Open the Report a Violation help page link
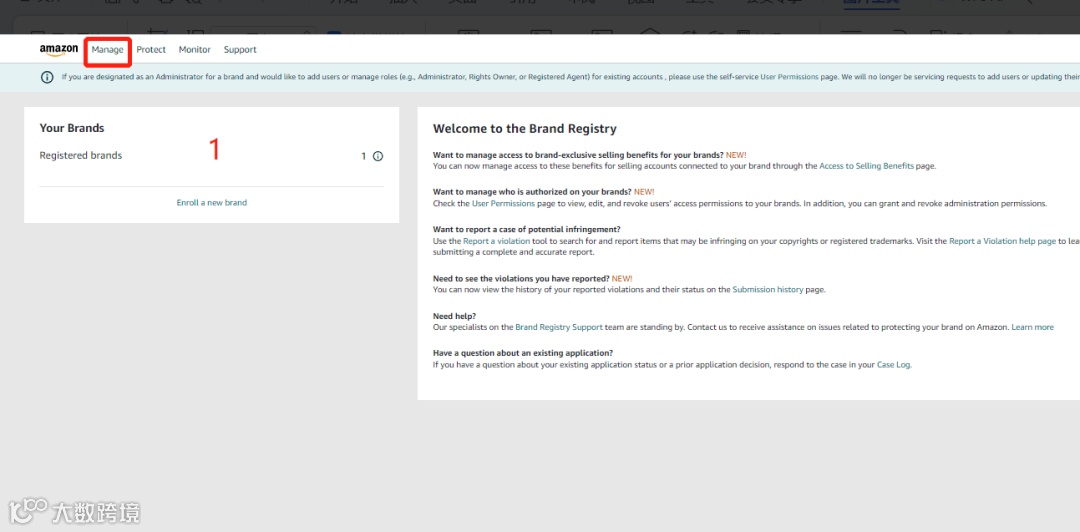This screenshot has height=532, width=1080. [1002, 241]
